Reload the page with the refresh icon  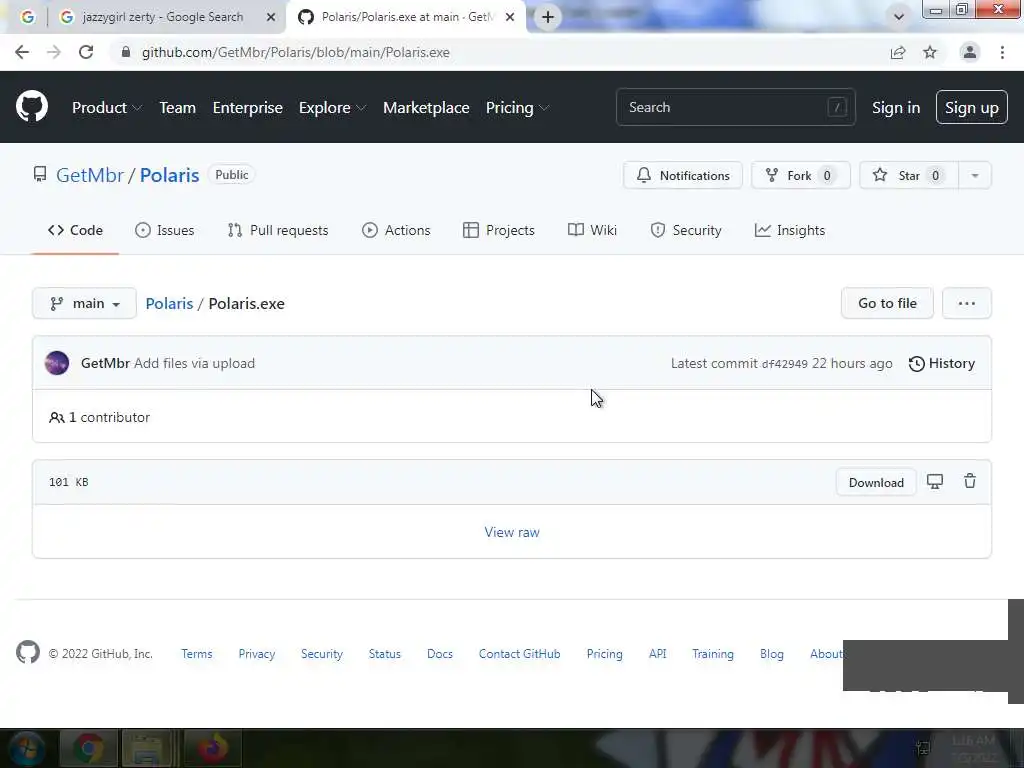[x=86, y=52]
